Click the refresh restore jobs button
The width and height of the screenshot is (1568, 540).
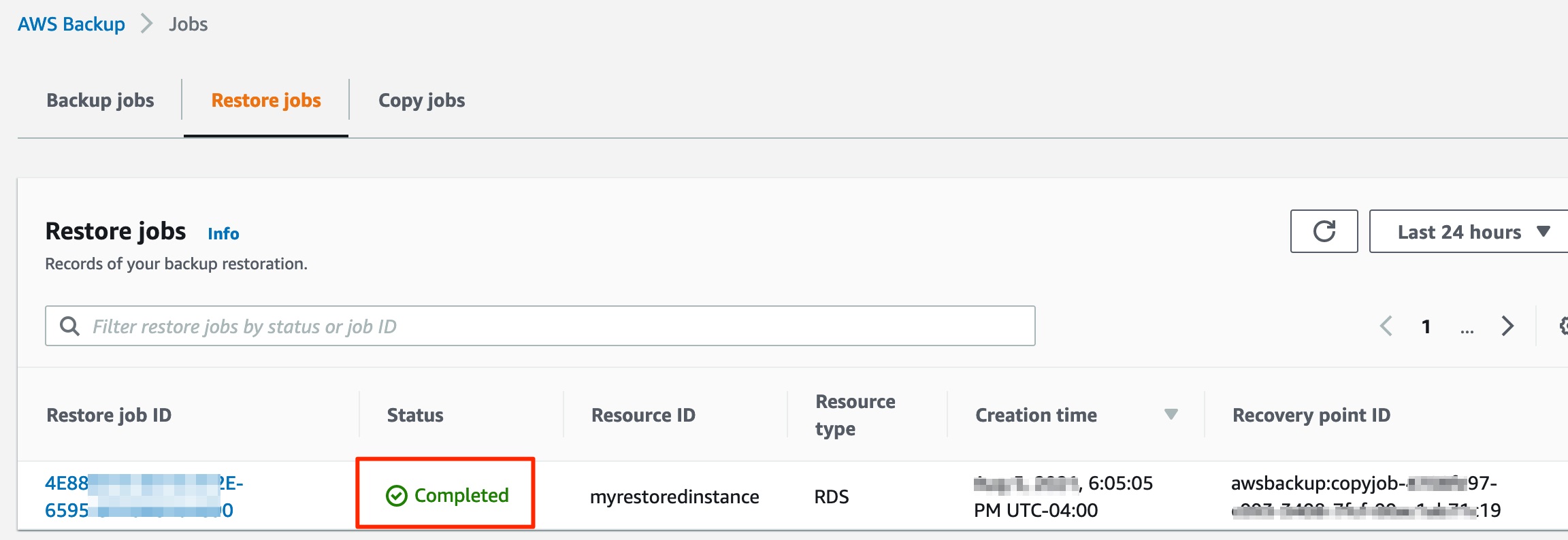coord(1324,231)
